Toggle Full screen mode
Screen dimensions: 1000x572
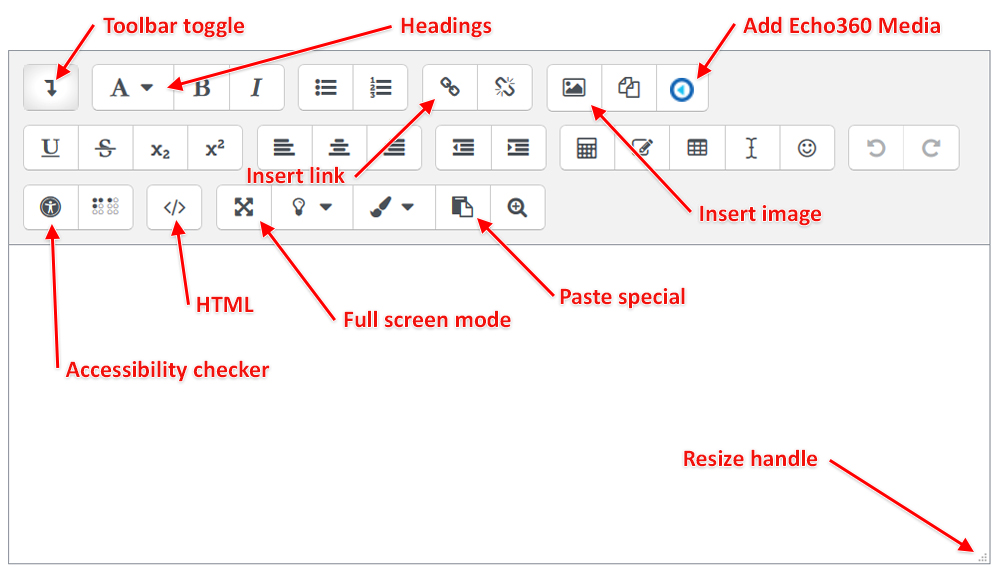pyautogui.click(x=244, y=207)
